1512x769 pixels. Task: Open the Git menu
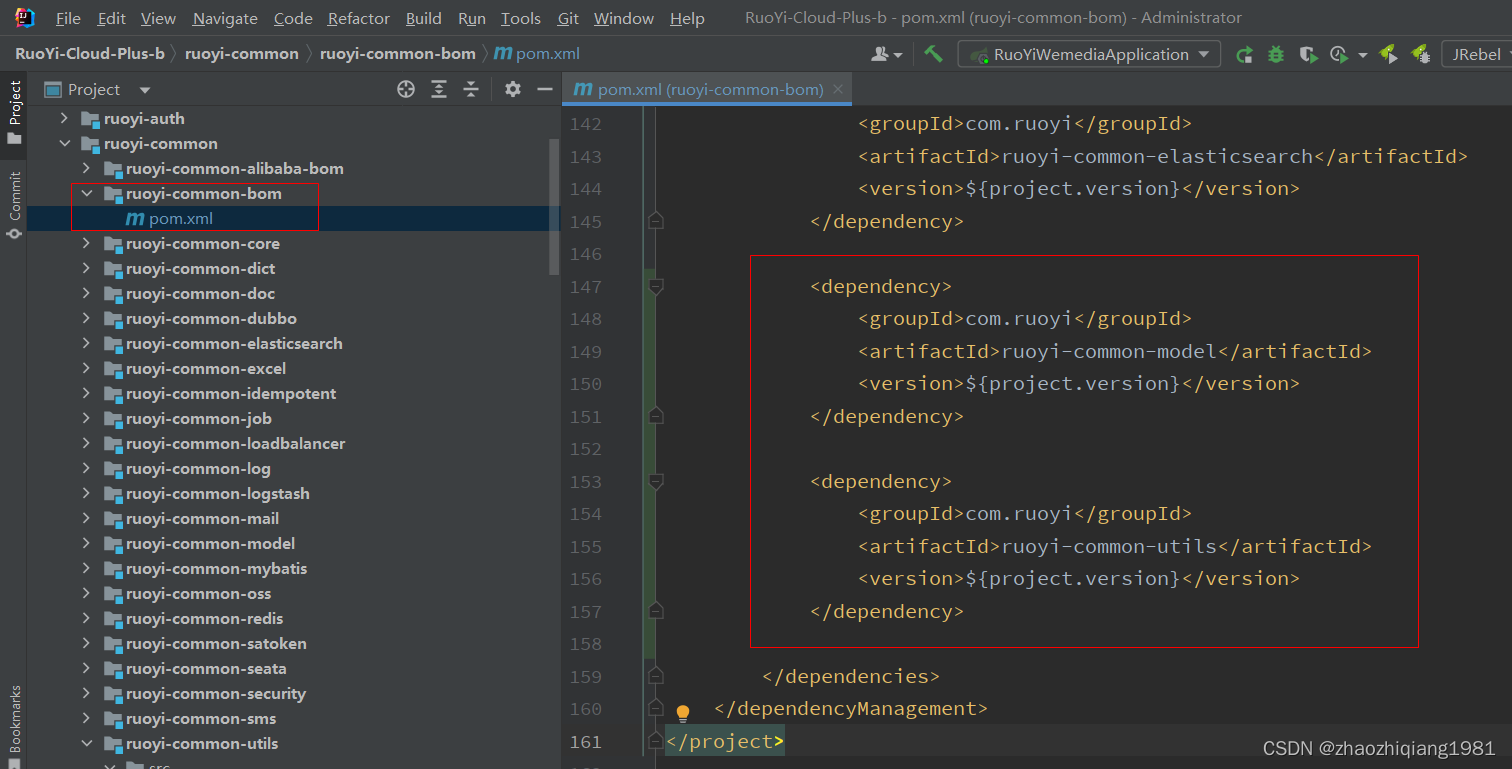567,18
